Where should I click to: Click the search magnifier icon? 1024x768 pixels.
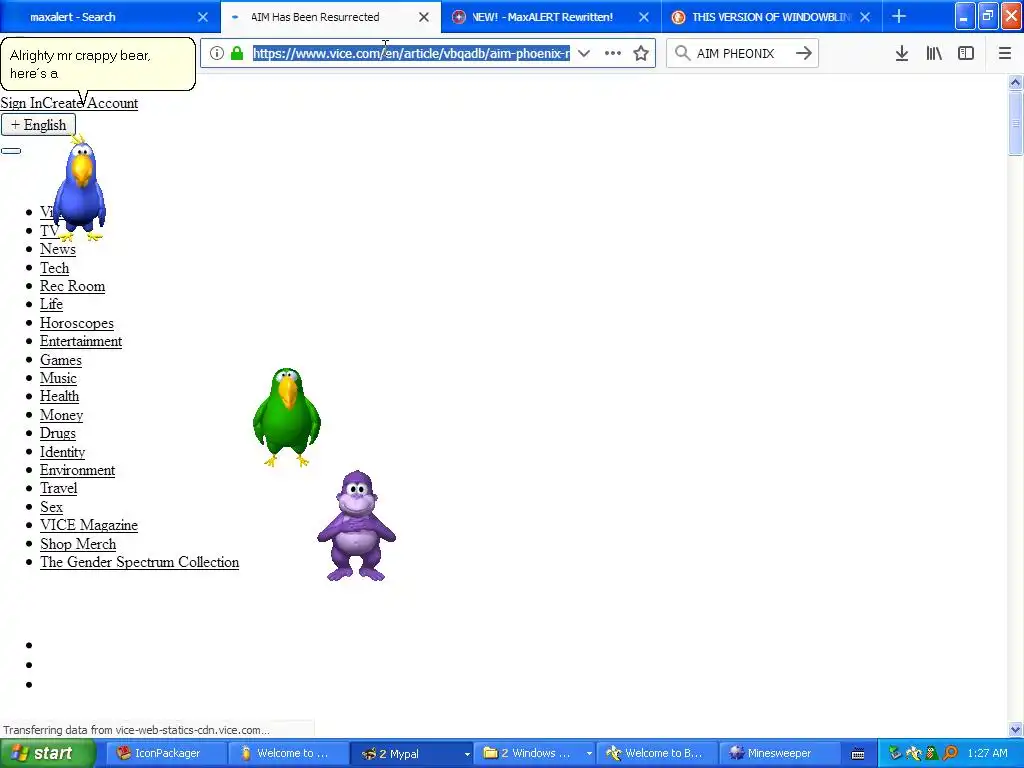coord(682,54)
